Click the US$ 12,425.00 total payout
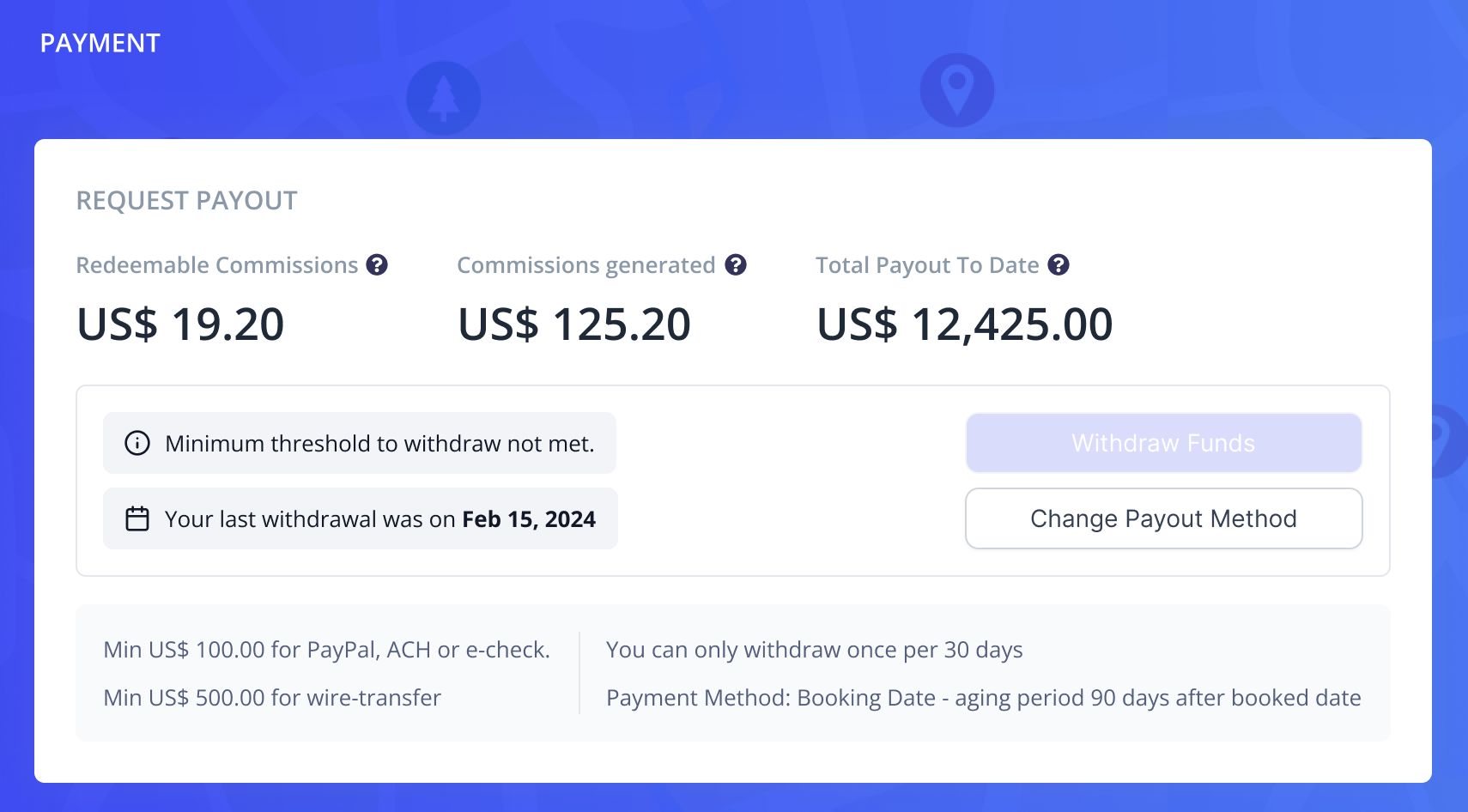Image resolution: width=1468 pixels, height=812 pixels. [x=965, y=324]
